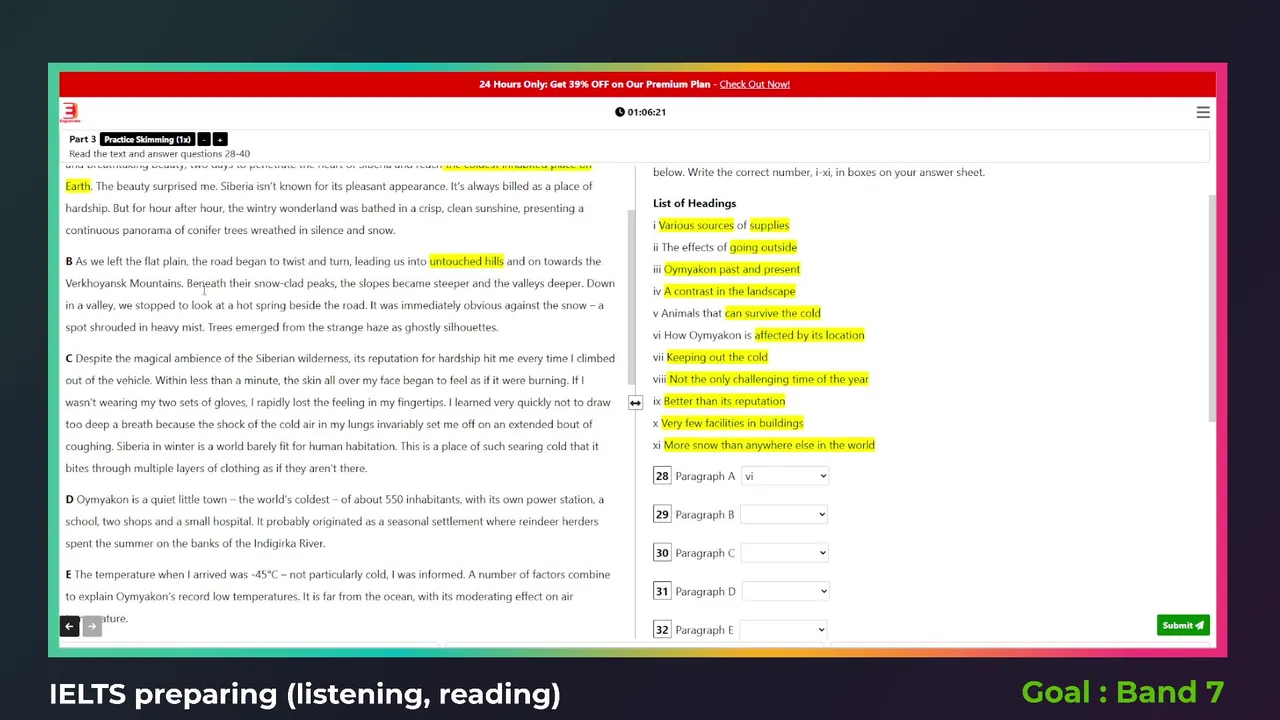
Task: Click heading 'Keeping out the cold'
Action: pos(717,357)
